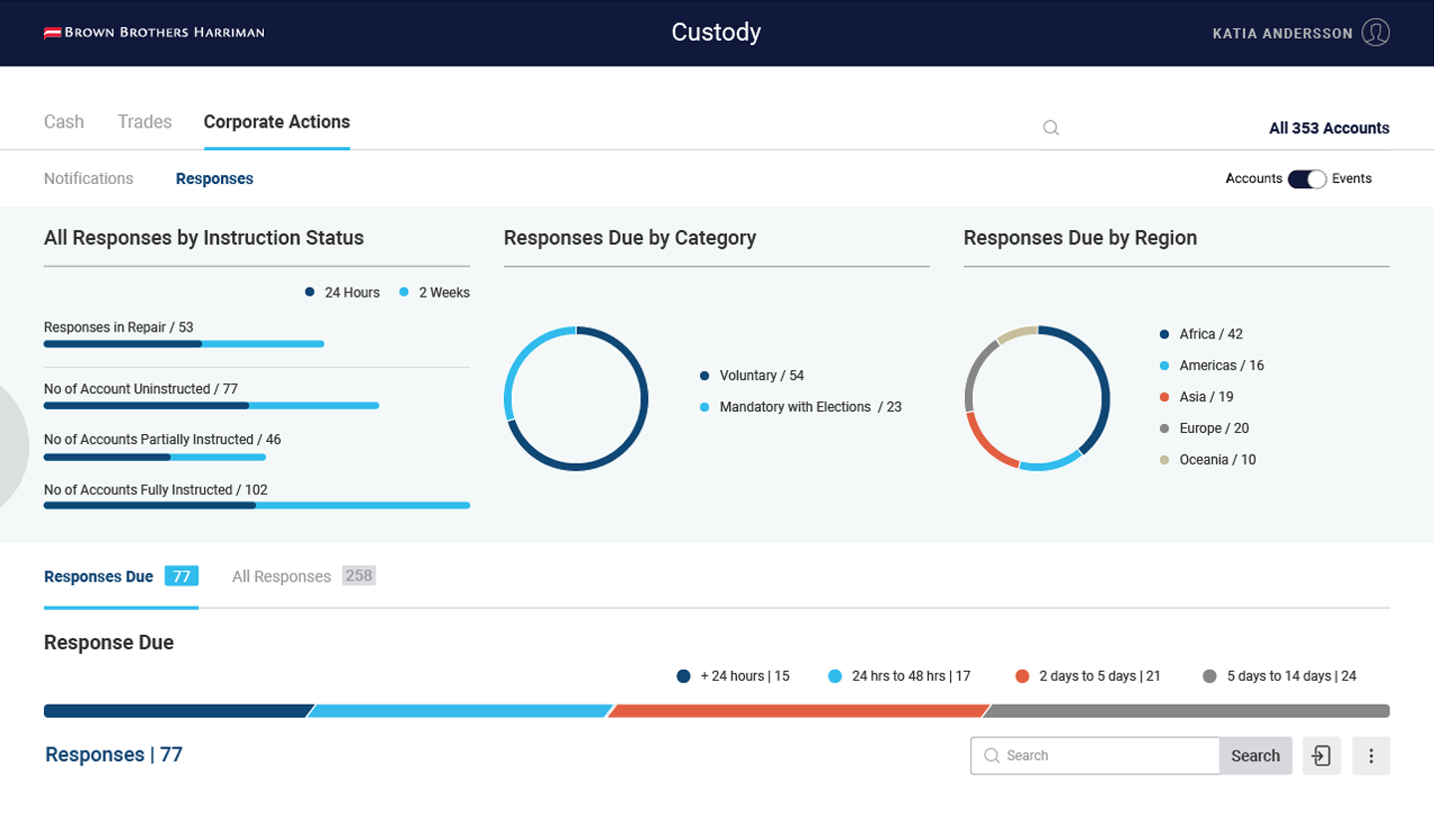1434x840 pixels.
Task: Click the Responses in Repair / 53 label
Action: (x=119, y=327)
